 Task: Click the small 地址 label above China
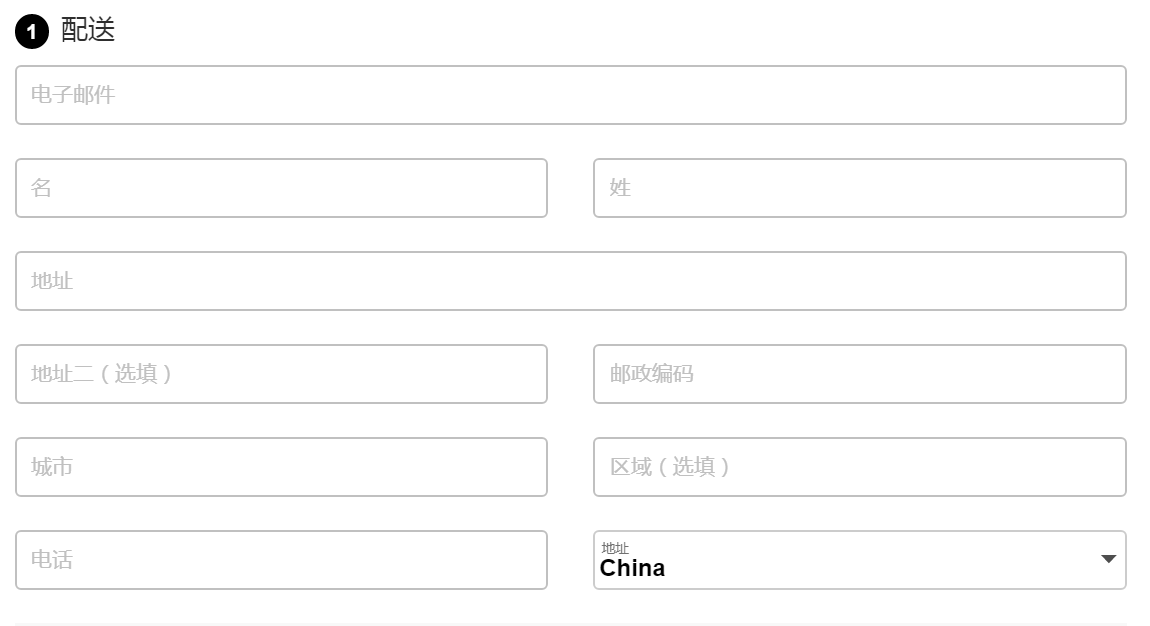pos(615,548)
